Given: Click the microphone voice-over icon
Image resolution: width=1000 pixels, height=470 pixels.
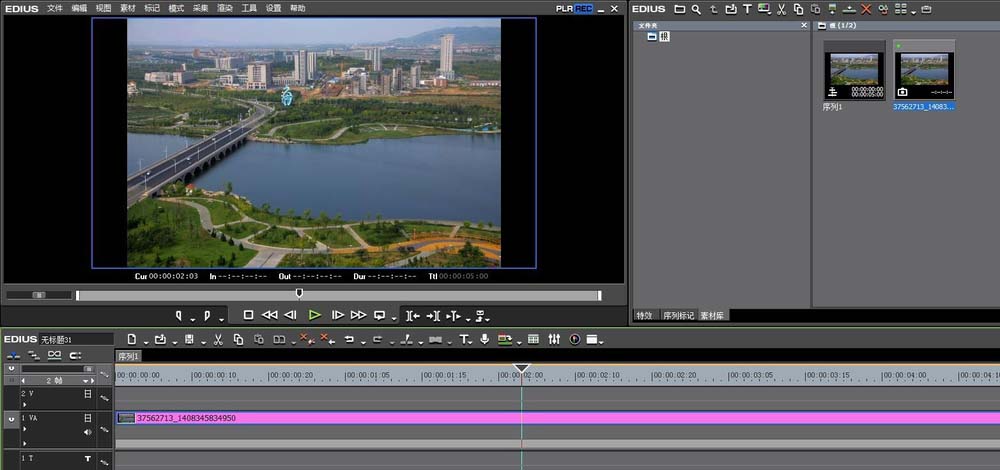Looking at the screenshot, I should point(484,340).
